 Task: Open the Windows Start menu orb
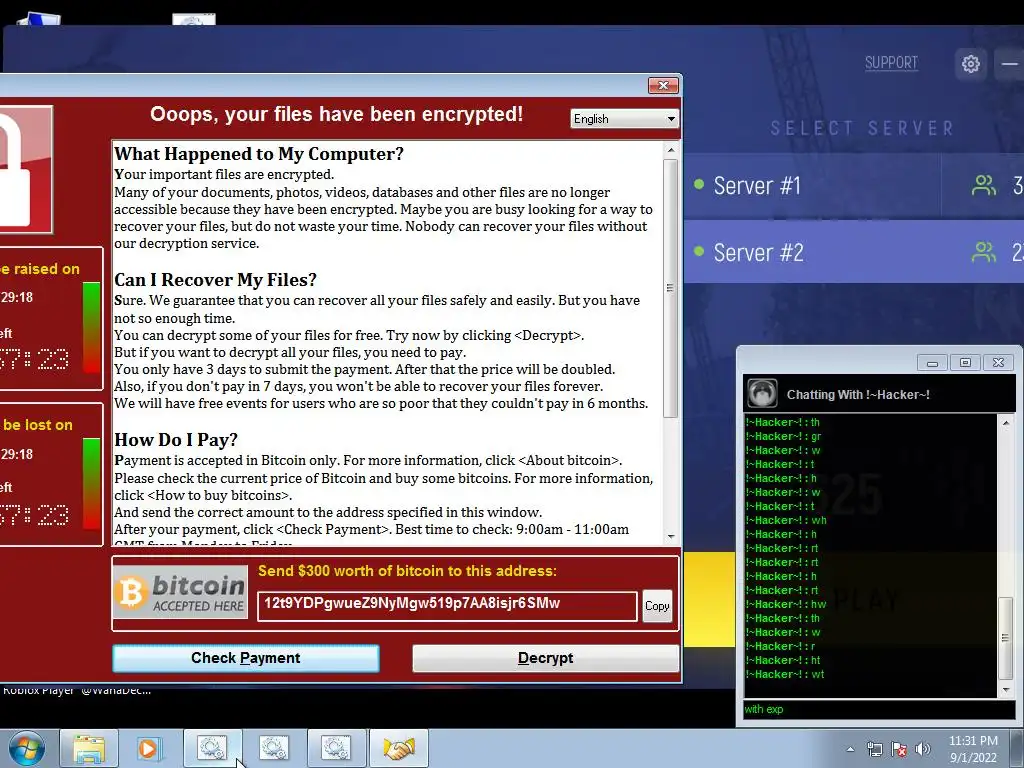pyautogui.click(x=27, y=748)
